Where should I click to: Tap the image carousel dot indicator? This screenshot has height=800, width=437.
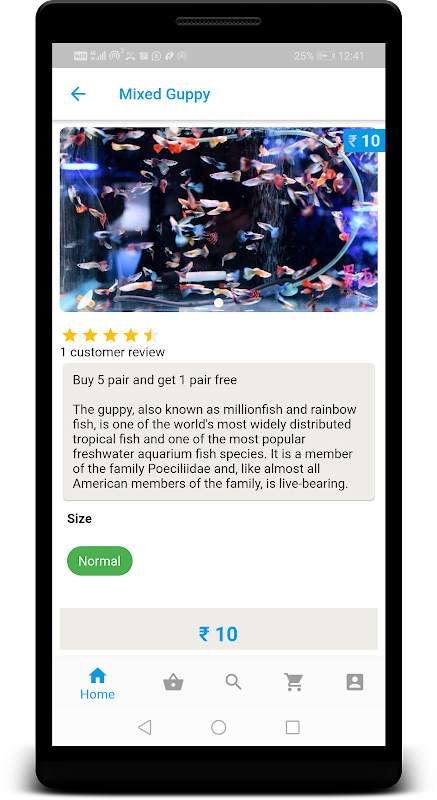click(219, 303)
